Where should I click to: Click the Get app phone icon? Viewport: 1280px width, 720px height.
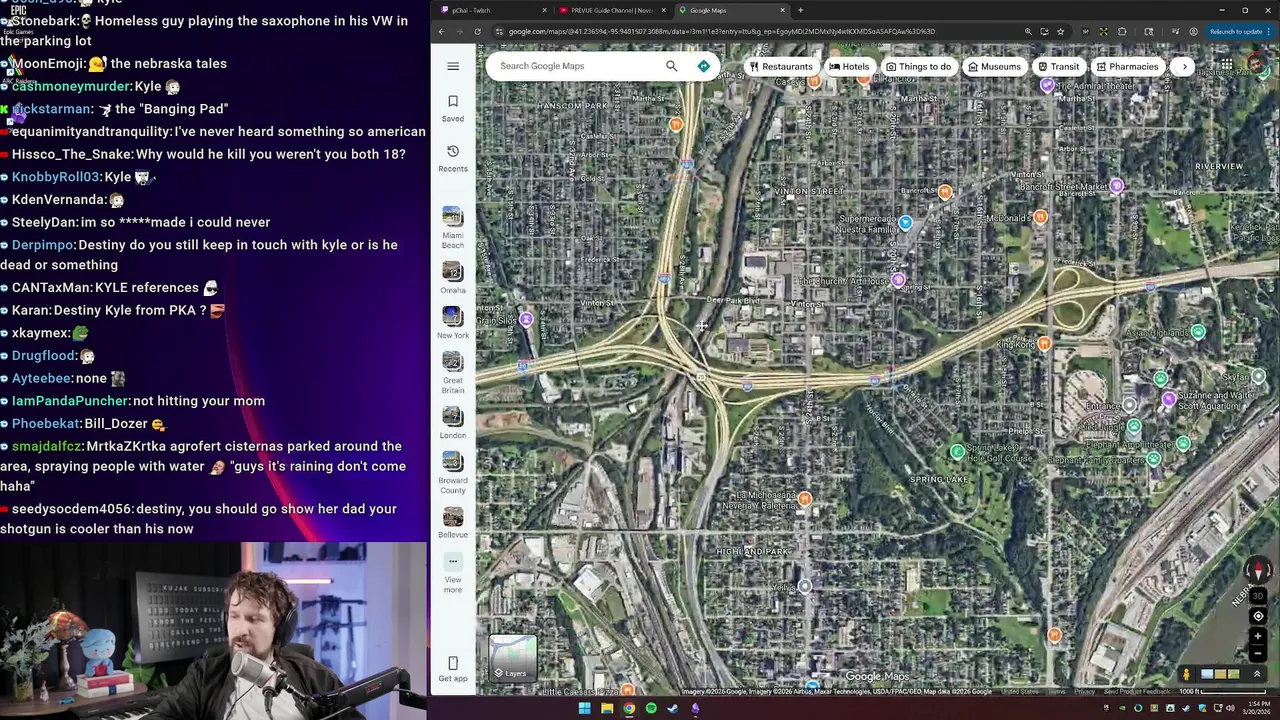[x=453, y=669]
